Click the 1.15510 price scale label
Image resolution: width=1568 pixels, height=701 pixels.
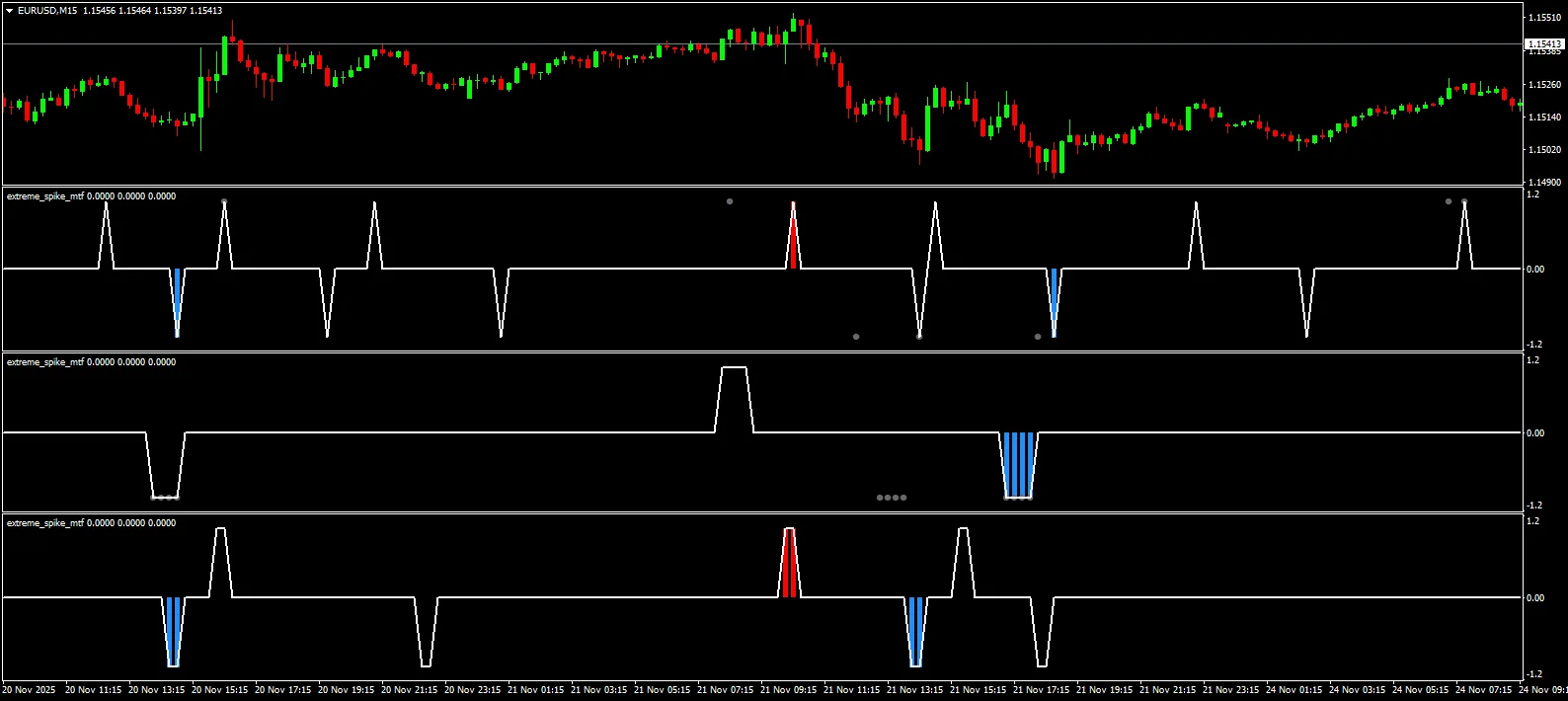1544,18
